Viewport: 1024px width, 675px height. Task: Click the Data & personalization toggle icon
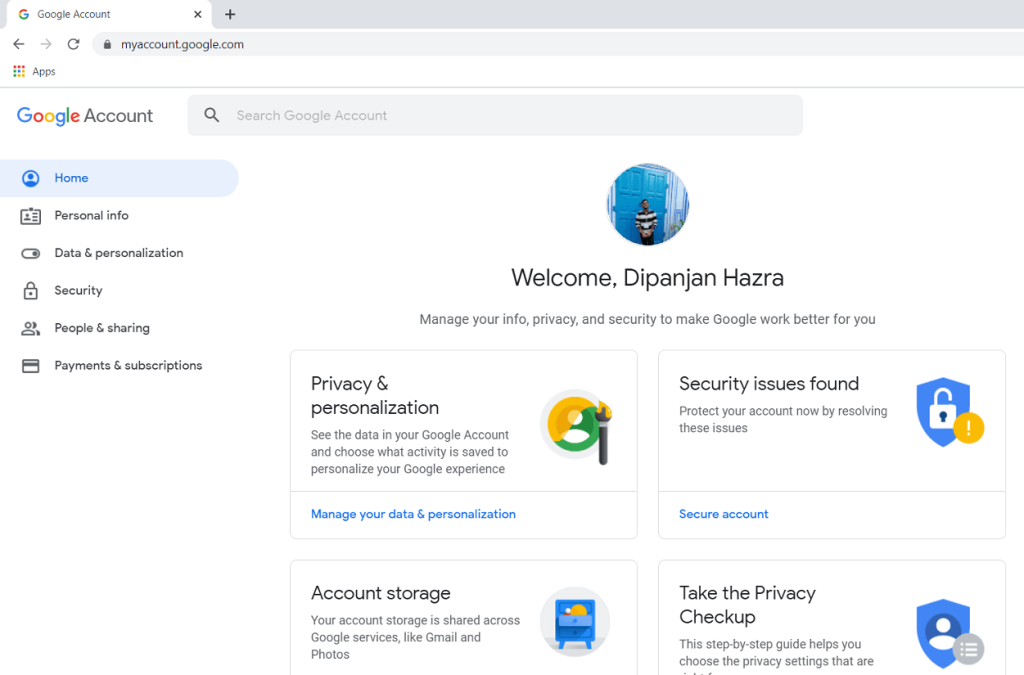coord(31,253)
